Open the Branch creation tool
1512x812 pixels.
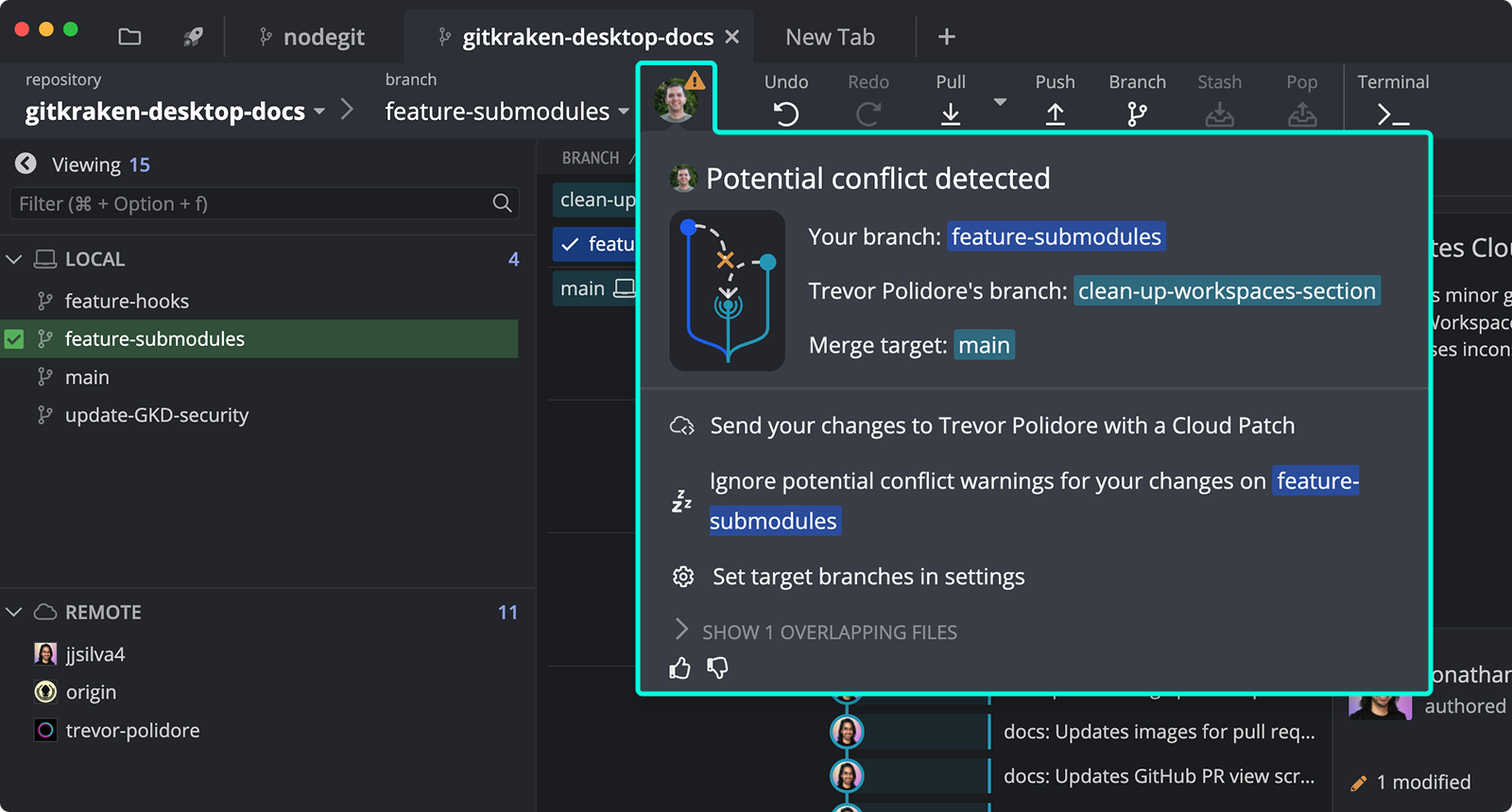[x=1137, y=113]
